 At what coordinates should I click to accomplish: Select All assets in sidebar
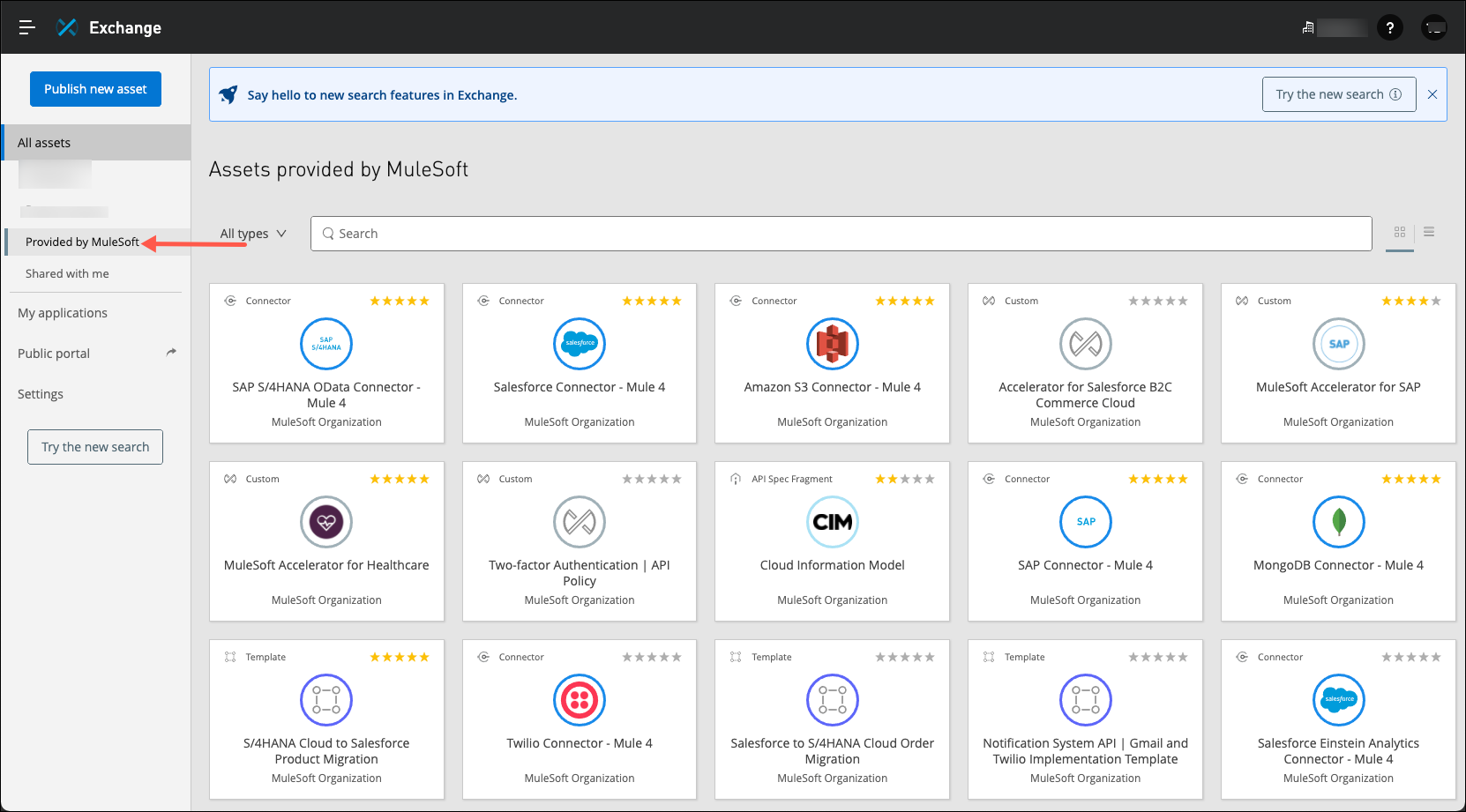[96, 143]
